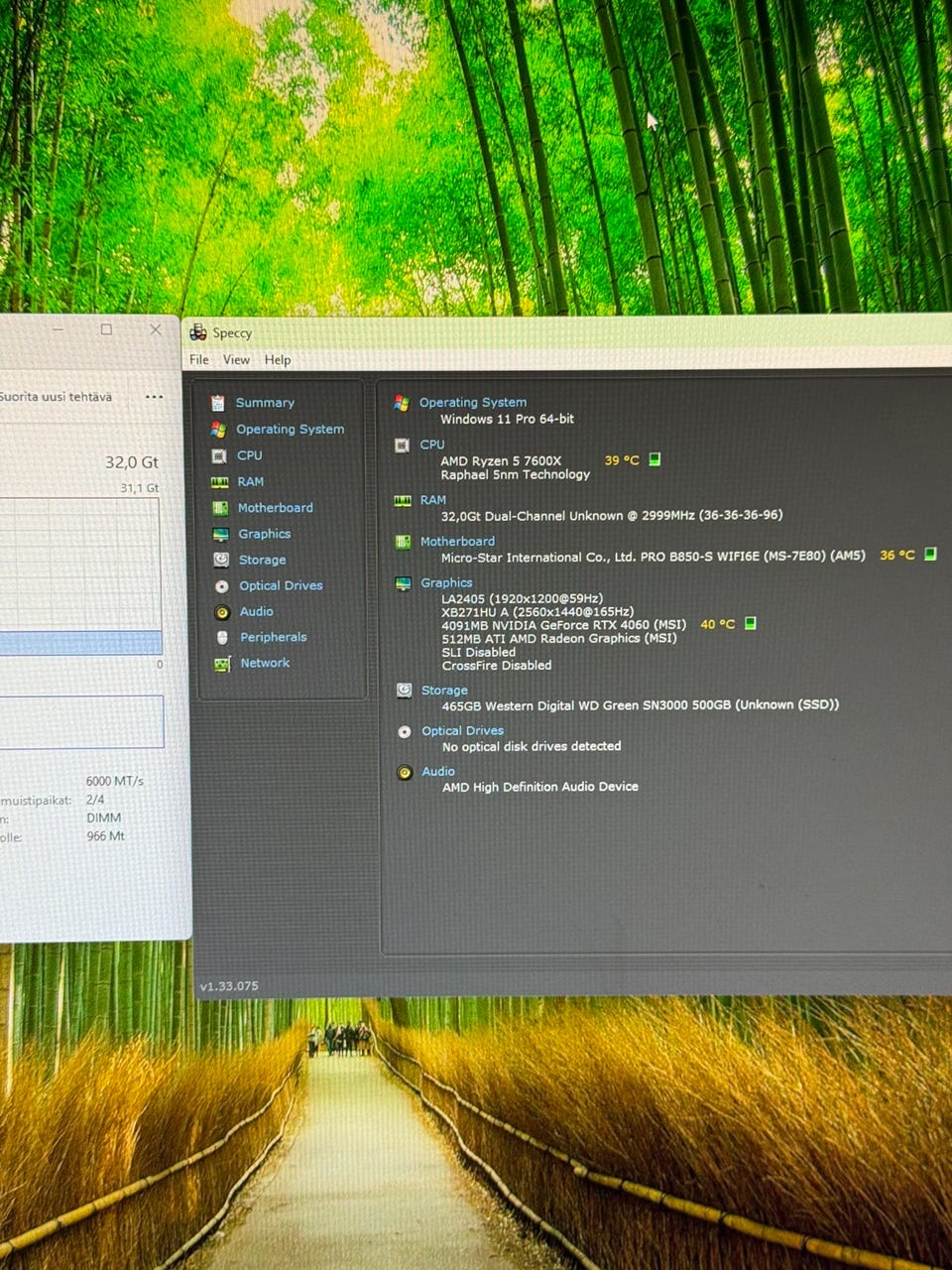952x1270 pixels.
Task: Click the WD Green SN3000 500GB storage line
Action: tap(641, 704)
